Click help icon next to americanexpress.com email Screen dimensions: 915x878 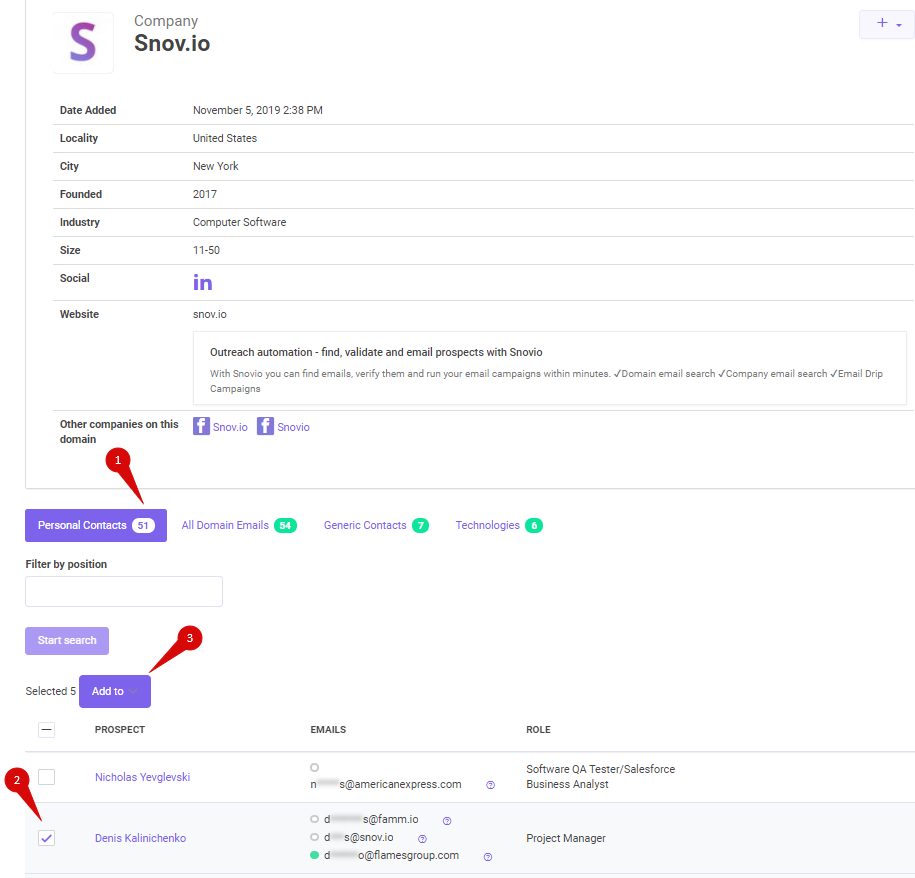click(x=491, y=785)
